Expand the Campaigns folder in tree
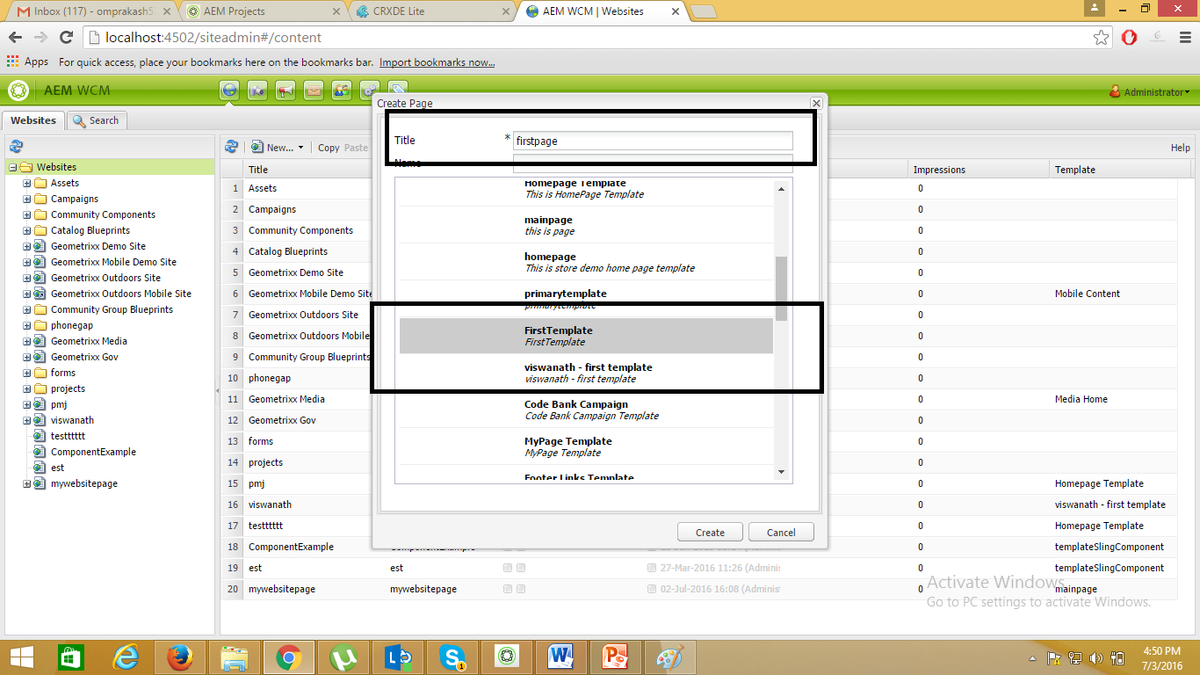1200x675 pixels. [x=27, y=199]
